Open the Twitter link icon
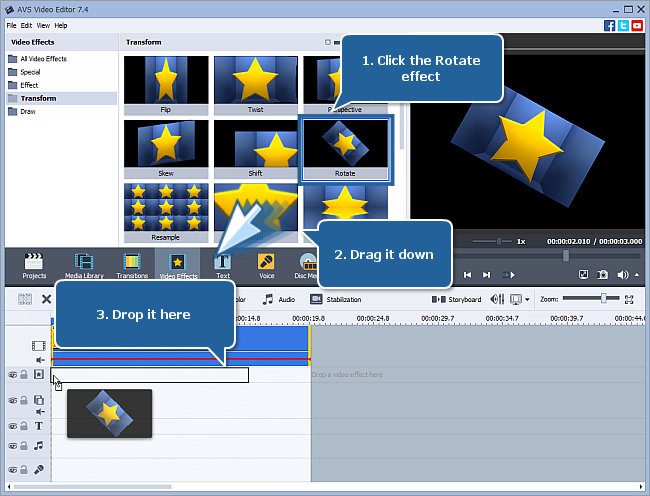The image size is (650, 496). point(623,26)
